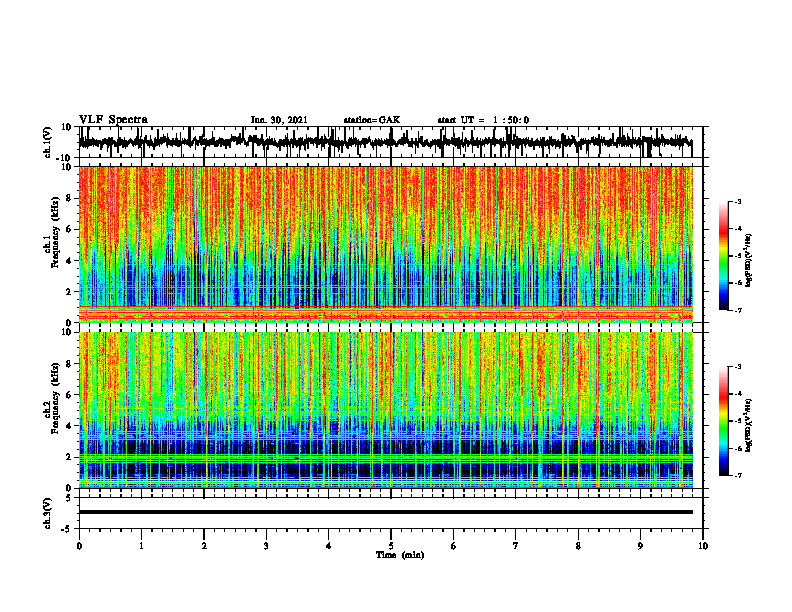Click the time axis tick label "7"

pos(516,546)
